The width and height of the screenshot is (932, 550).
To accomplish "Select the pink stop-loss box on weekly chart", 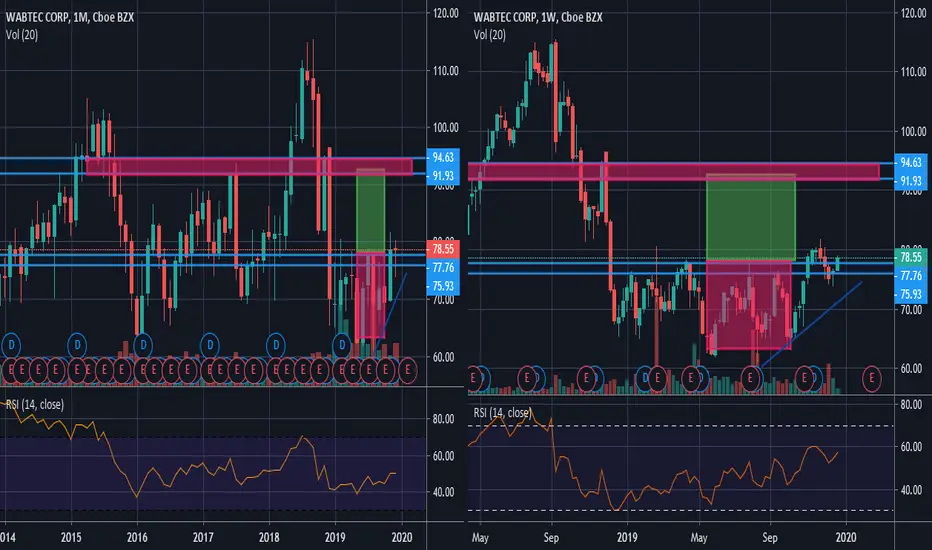I will [x=749, y=305].
